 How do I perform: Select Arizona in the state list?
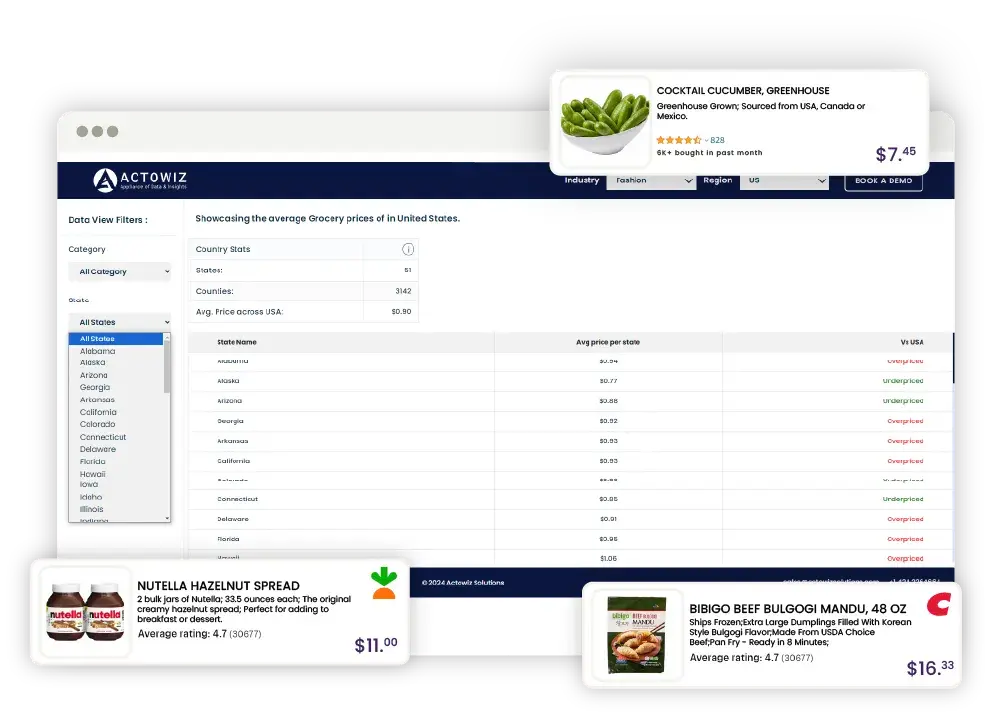click(x=94, y=375)
